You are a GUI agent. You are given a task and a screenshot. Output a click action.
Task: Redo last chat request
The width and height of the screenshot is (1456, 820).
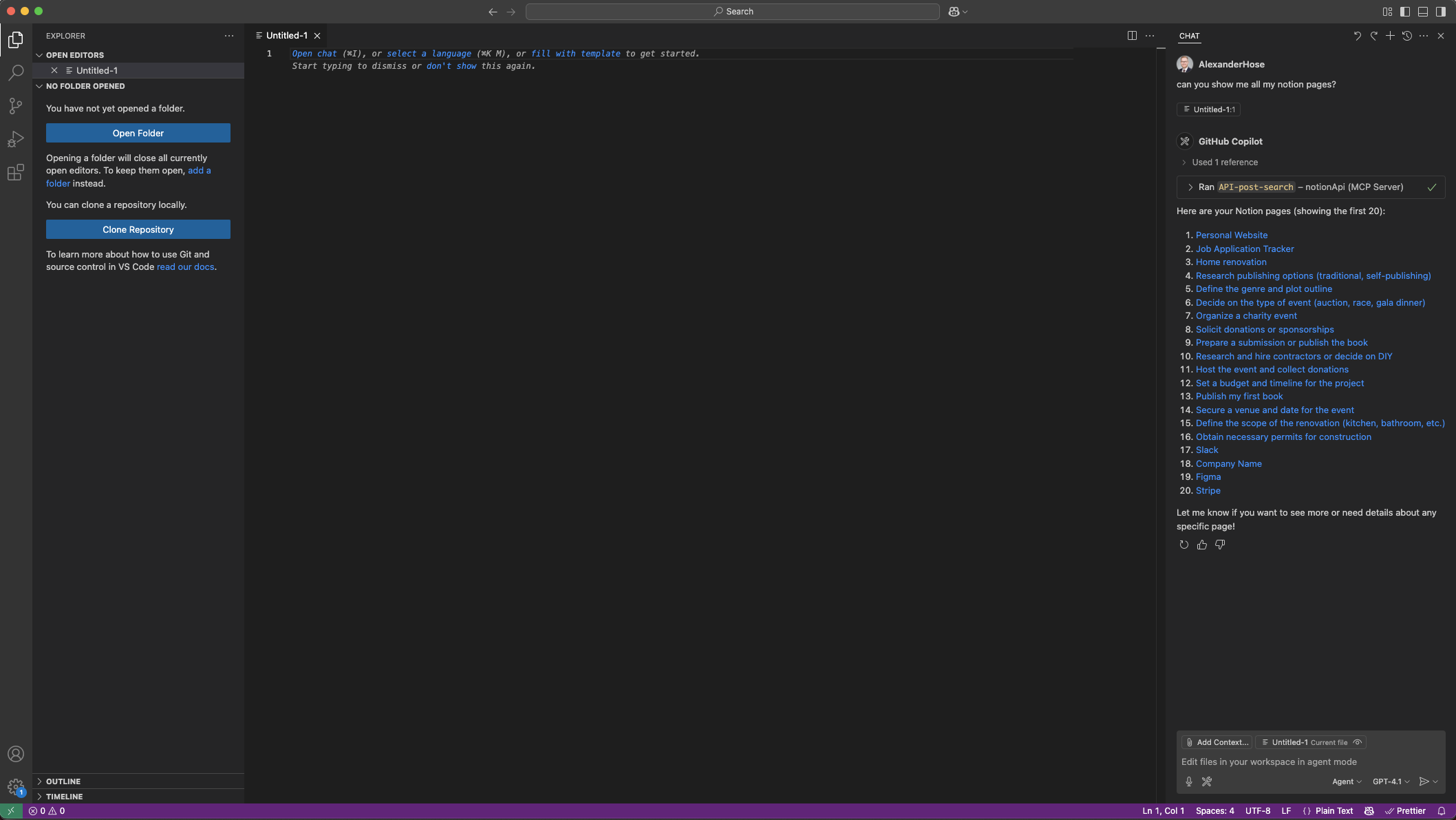[1373, 36]
